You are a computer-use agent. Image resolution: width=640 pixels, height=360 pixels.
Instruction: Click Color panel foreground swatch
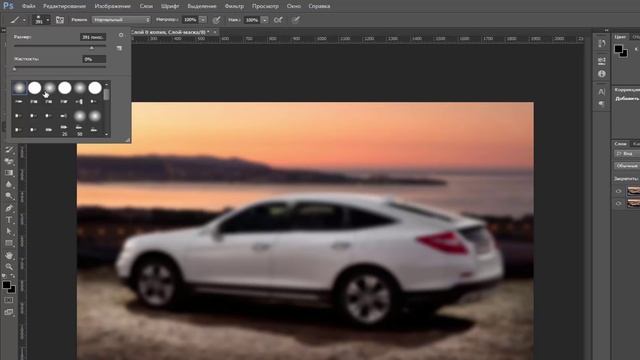pyautogui.click(x=619, y=50)
